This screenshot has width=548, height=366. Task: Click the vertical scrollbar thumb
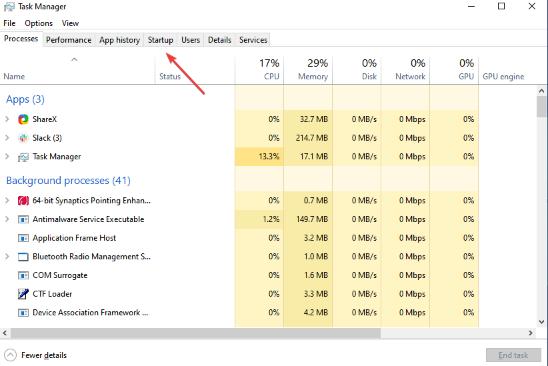click(x=541, y=107)
